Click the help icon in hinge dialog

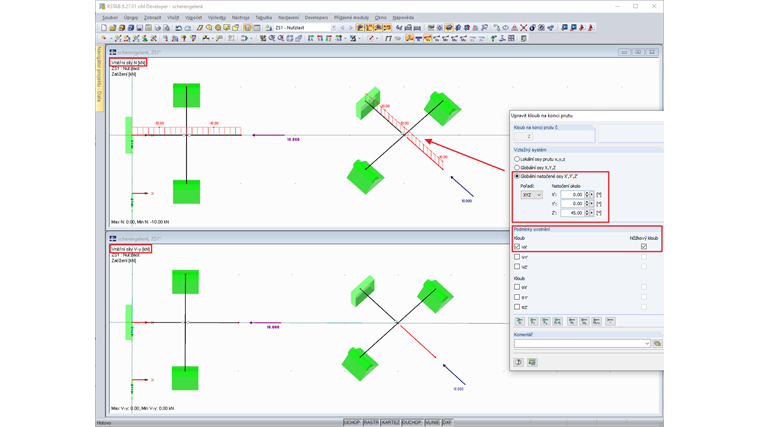(x=519, y=362)
